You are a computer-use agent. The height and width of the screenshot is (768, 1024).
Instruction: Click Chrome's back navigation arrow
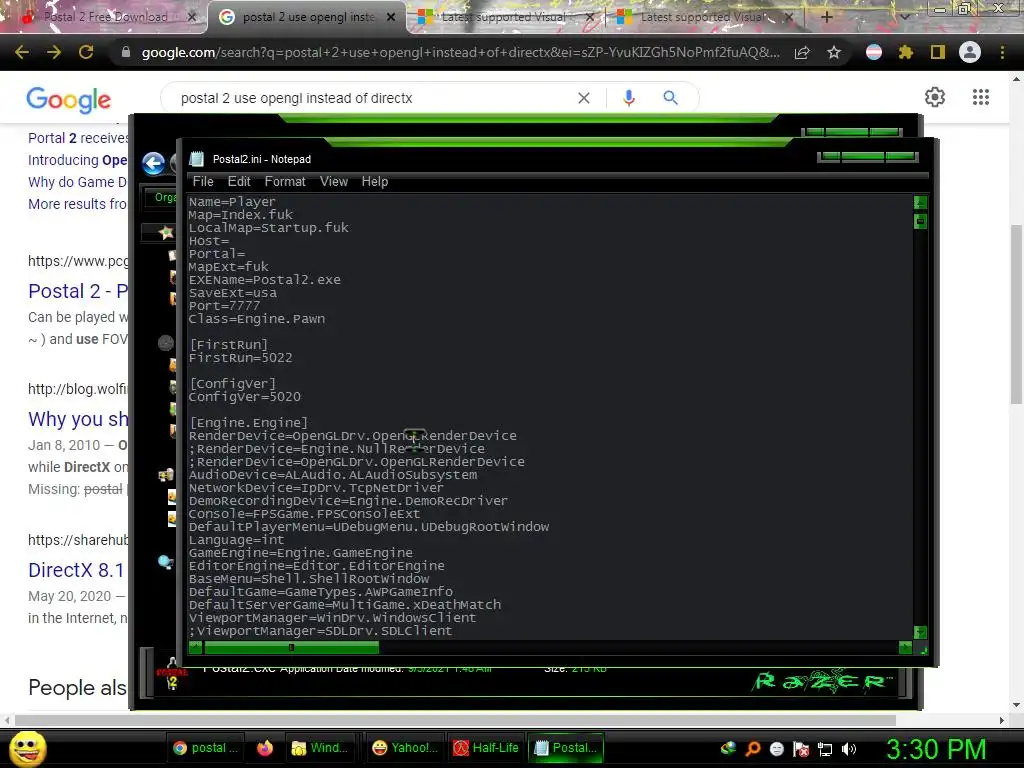click(x=22, y=52)
